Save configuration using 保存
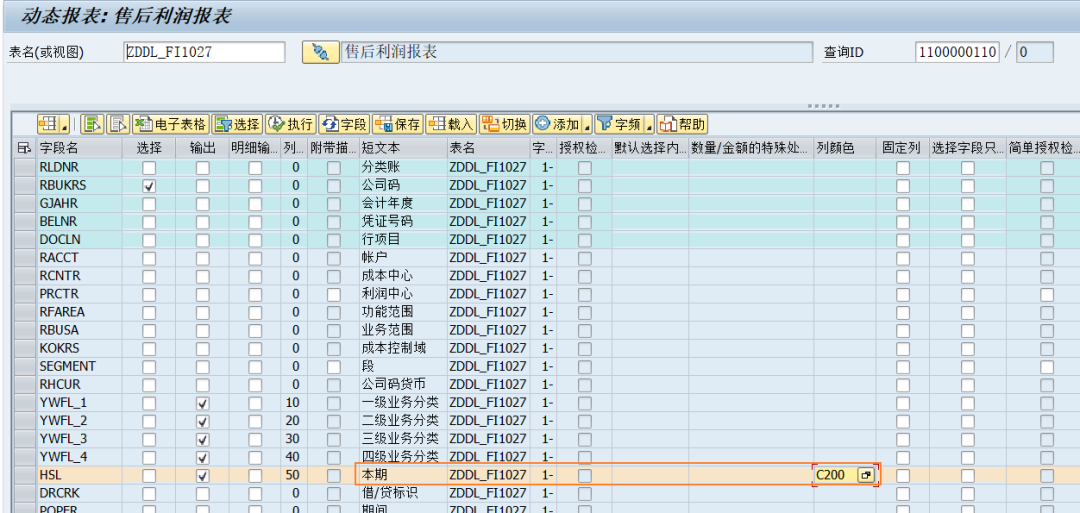Screen dimensions: 1080x513 point(397,124)
